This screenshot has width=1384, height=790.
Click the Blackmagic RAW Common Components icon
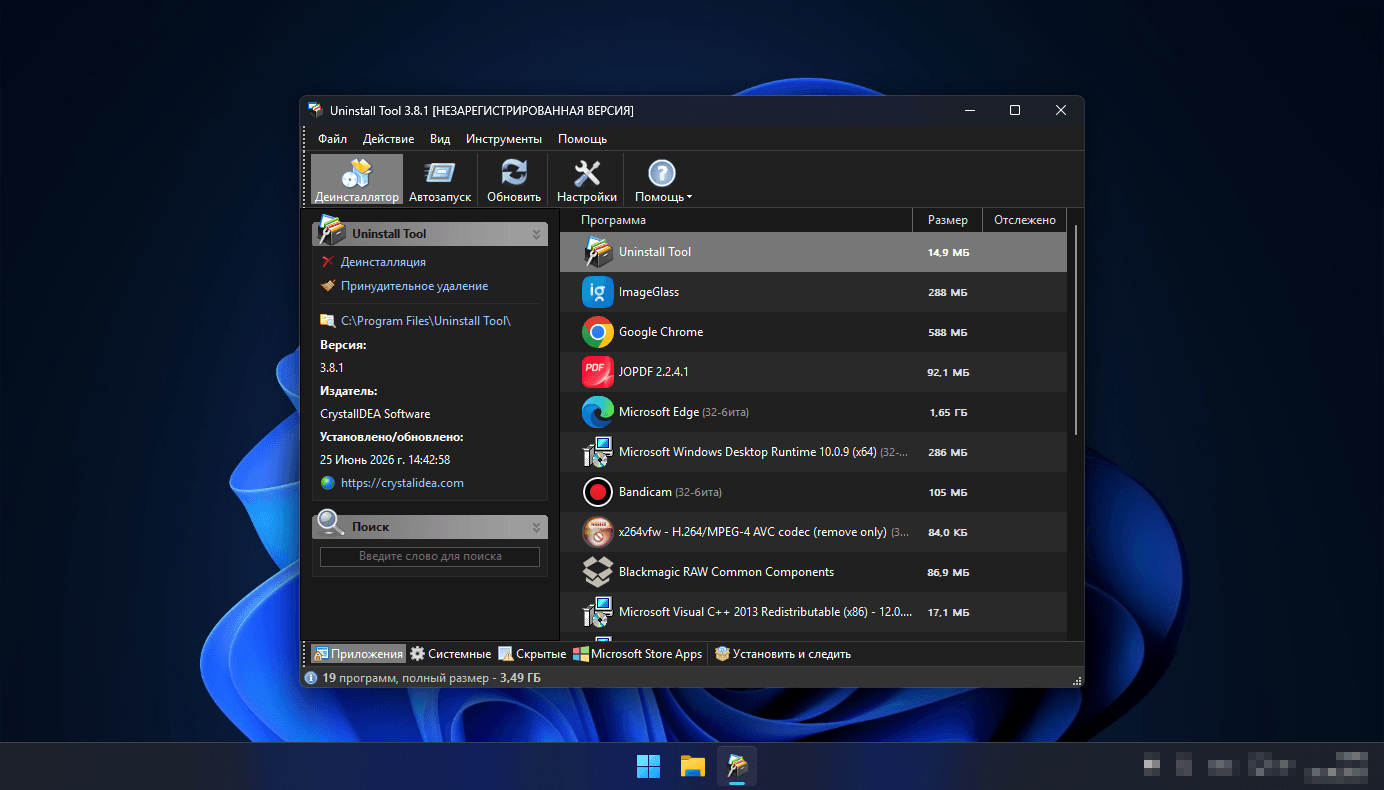598,572
